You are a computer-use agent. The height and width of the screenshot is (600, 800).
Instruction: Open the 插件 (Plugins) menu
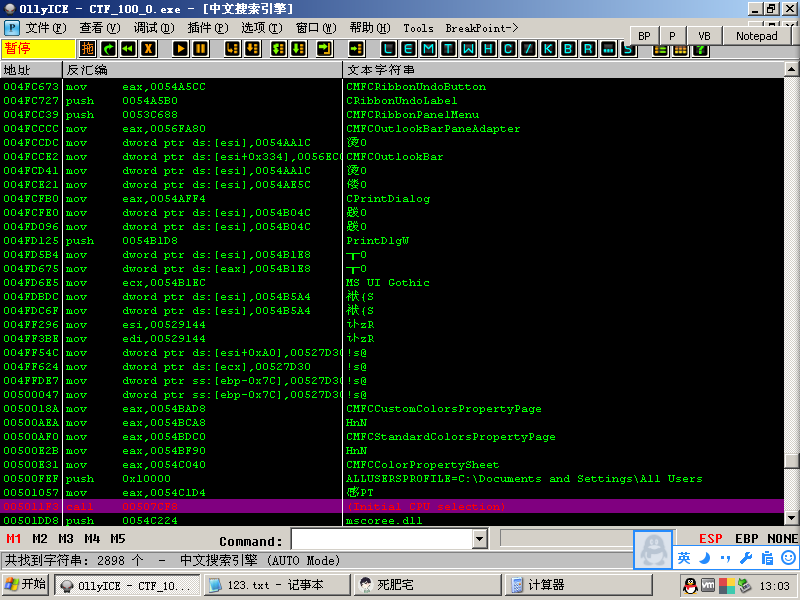tap(205, 28)
